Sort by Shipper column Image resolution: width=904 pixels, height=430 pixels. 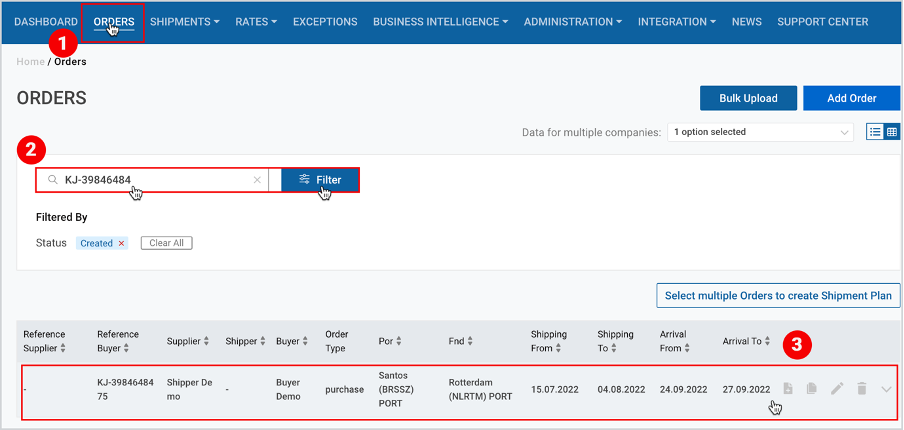point(263,341)
